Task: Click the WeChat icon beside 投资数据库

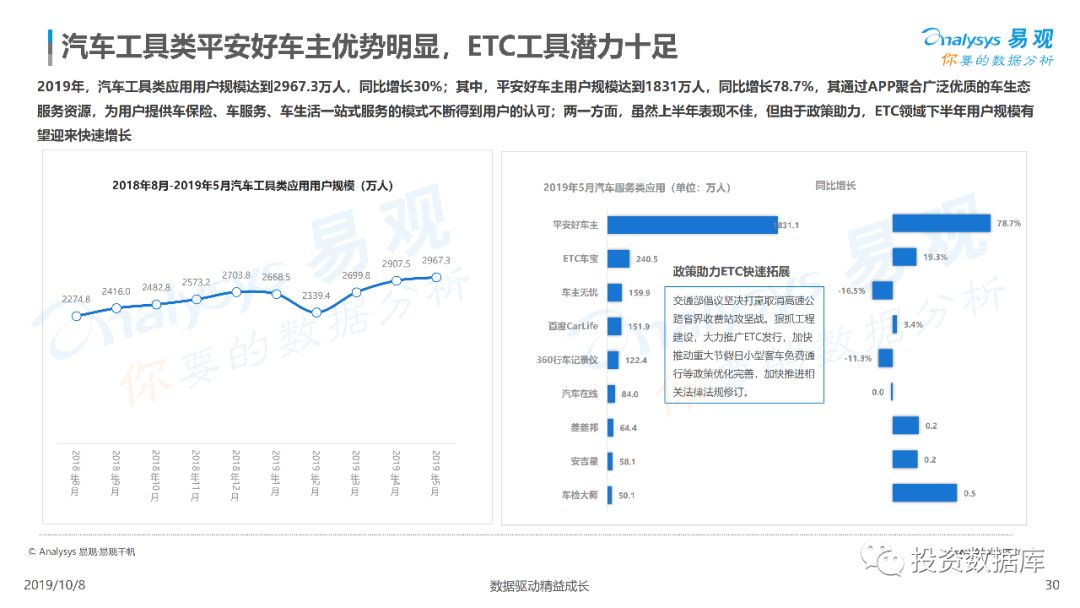Action: (883, 559)
